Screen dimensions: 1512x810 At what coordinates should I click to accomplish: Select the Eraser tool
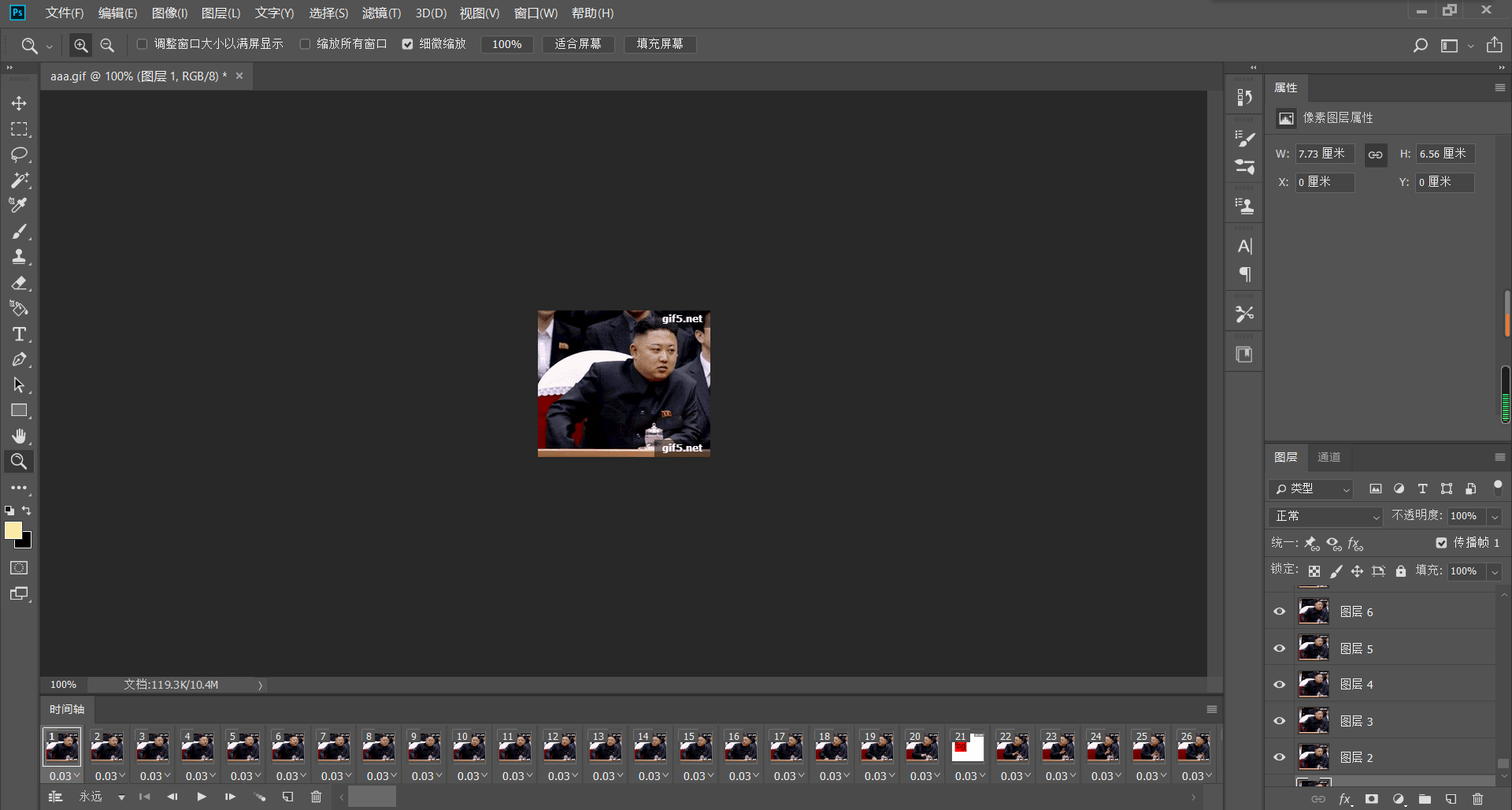coord(19,283)
